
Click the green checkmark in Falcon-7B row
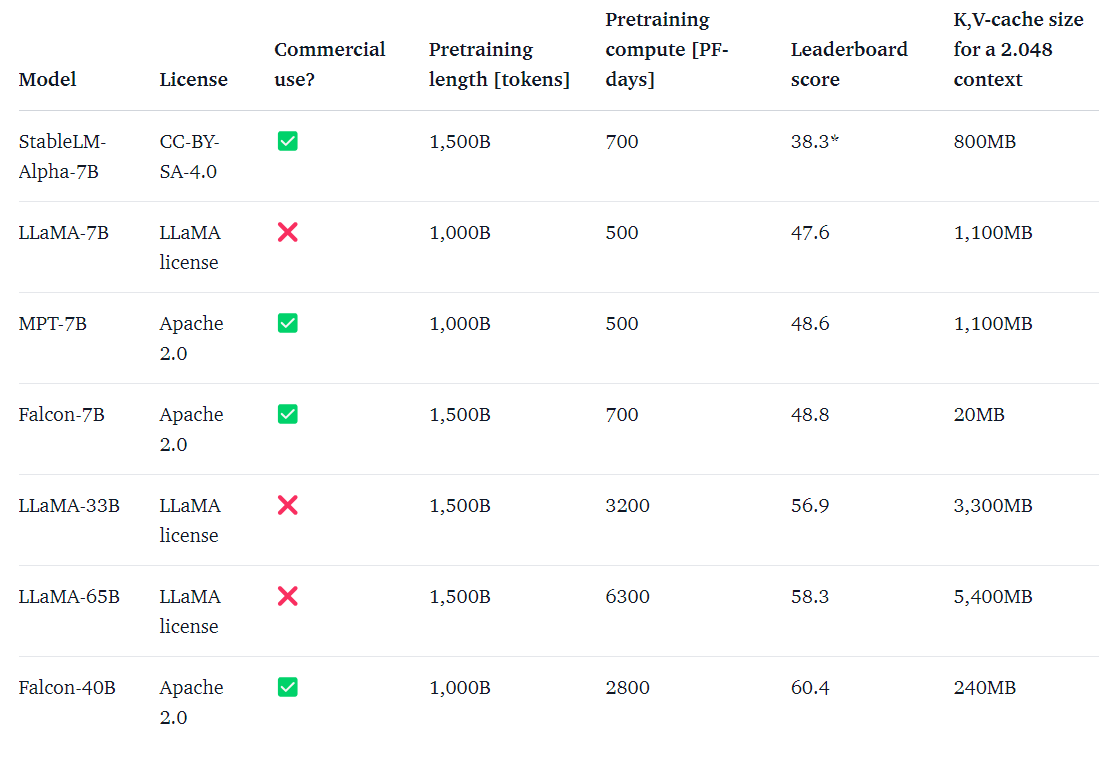coord(288,414)
